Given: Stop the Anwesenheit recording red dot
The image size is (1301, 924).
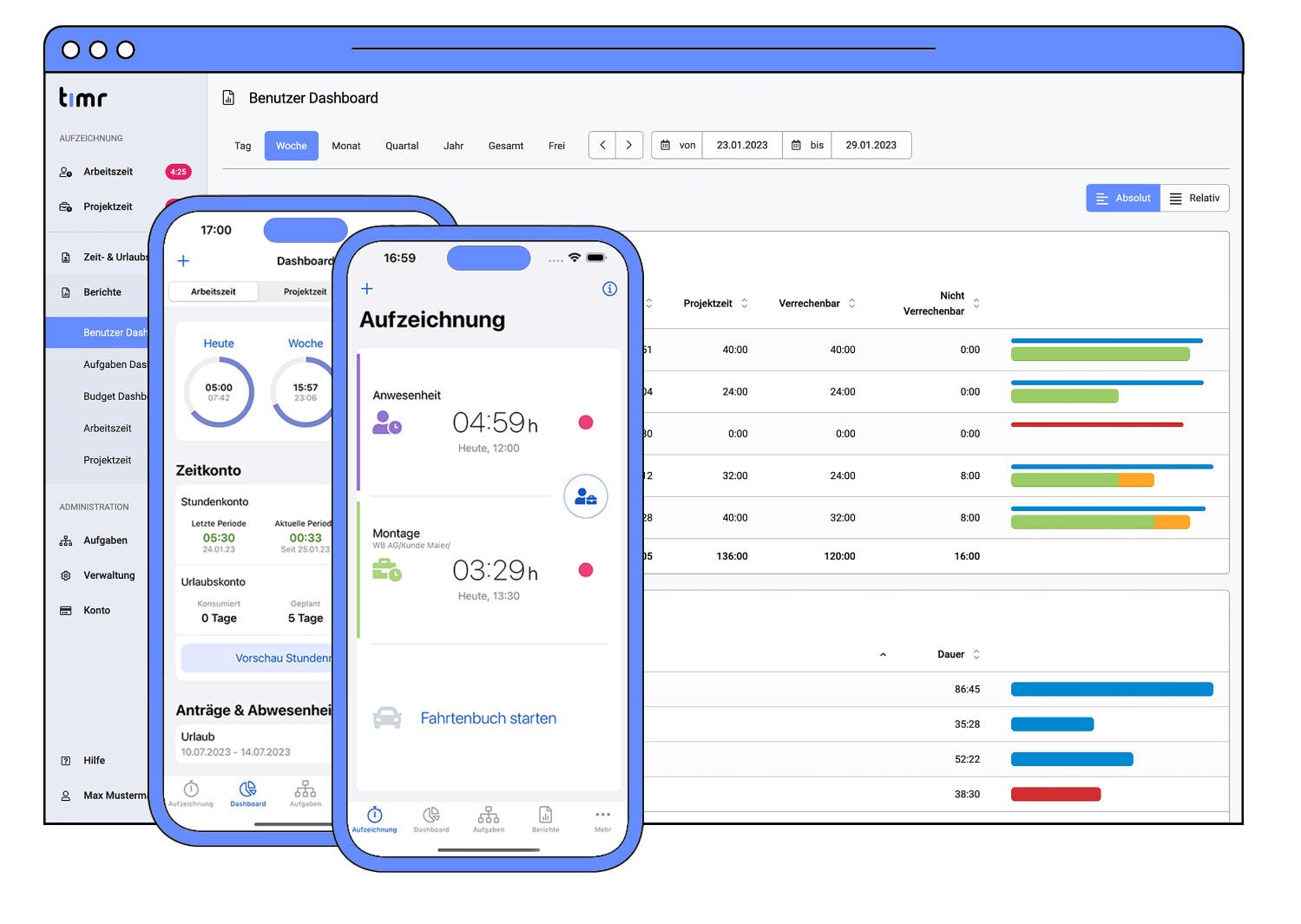Looking at the screenshot, I should point(586,423).
